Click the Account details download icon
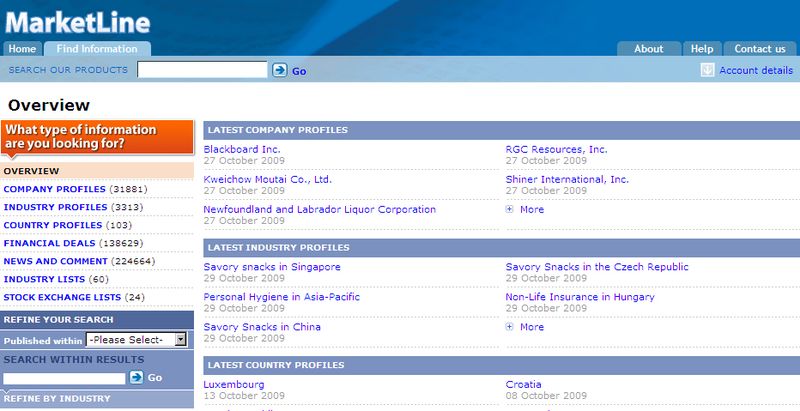 pyautogui.click(x=707, y=70)
